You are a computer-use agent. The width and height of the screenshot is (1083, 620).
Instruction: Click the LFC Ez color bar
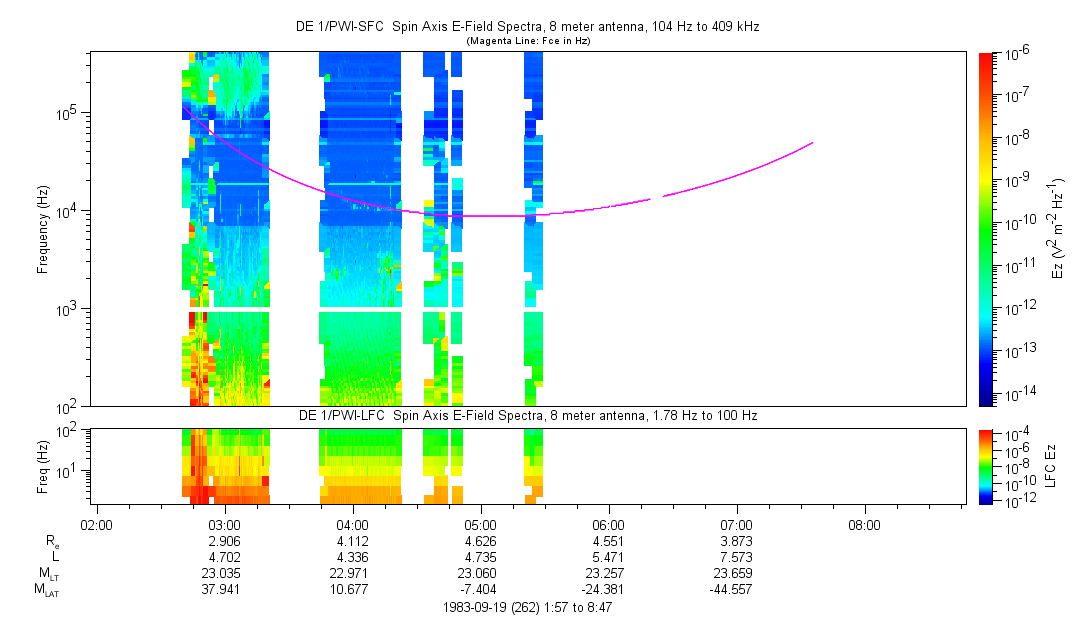click(986, 467)
